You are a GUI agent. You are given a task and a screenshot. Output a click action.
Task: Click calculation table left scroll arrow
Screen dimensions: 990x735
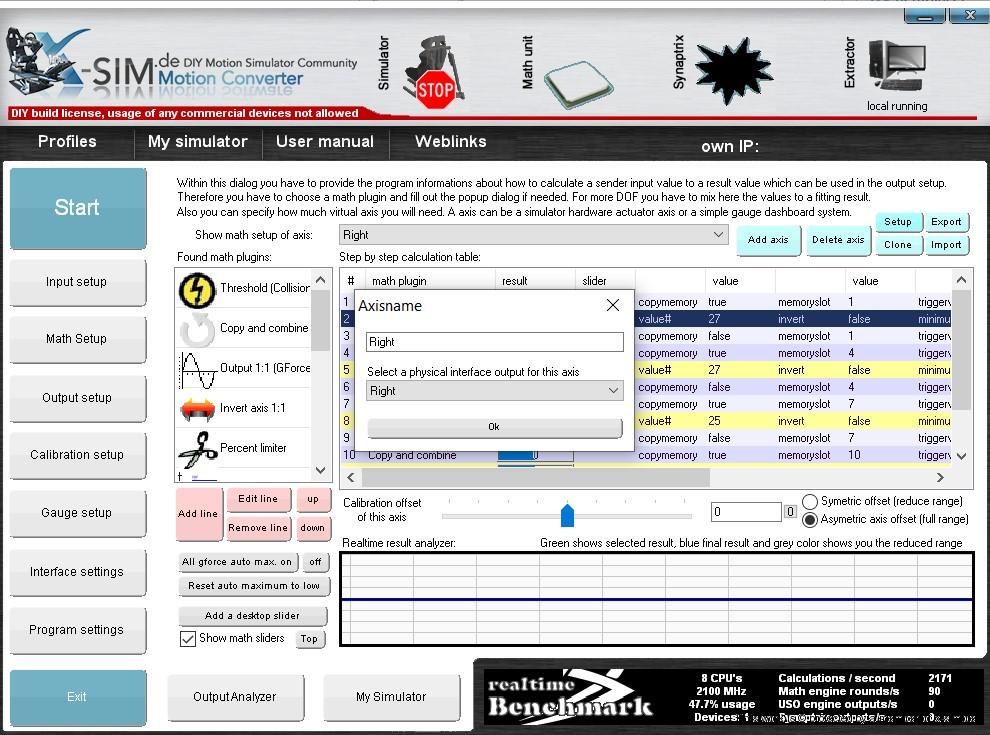point(351,478)
